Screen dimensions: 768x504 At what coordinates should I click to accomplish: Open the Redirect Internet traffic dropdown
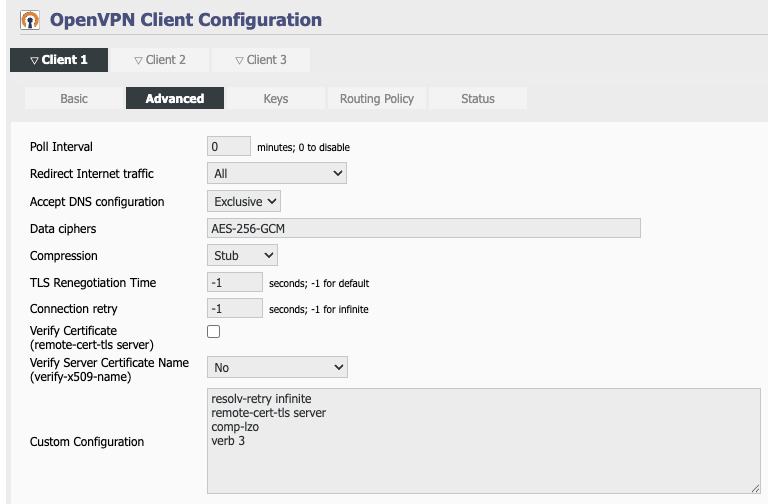(x=277, y=173)
